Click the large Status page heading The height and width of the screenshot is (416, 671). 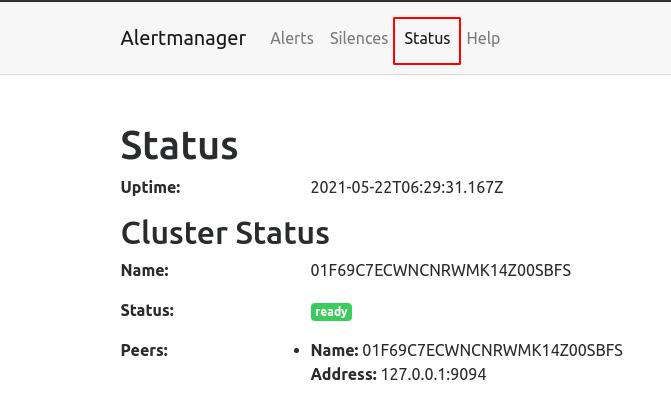pos(179,146)
